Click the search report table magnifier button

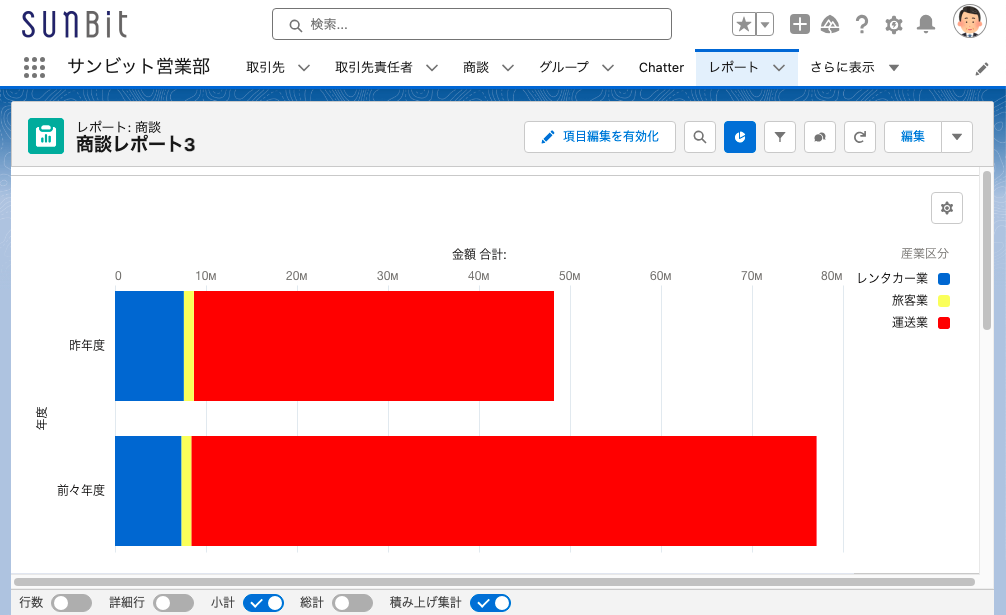click(700, 137)
